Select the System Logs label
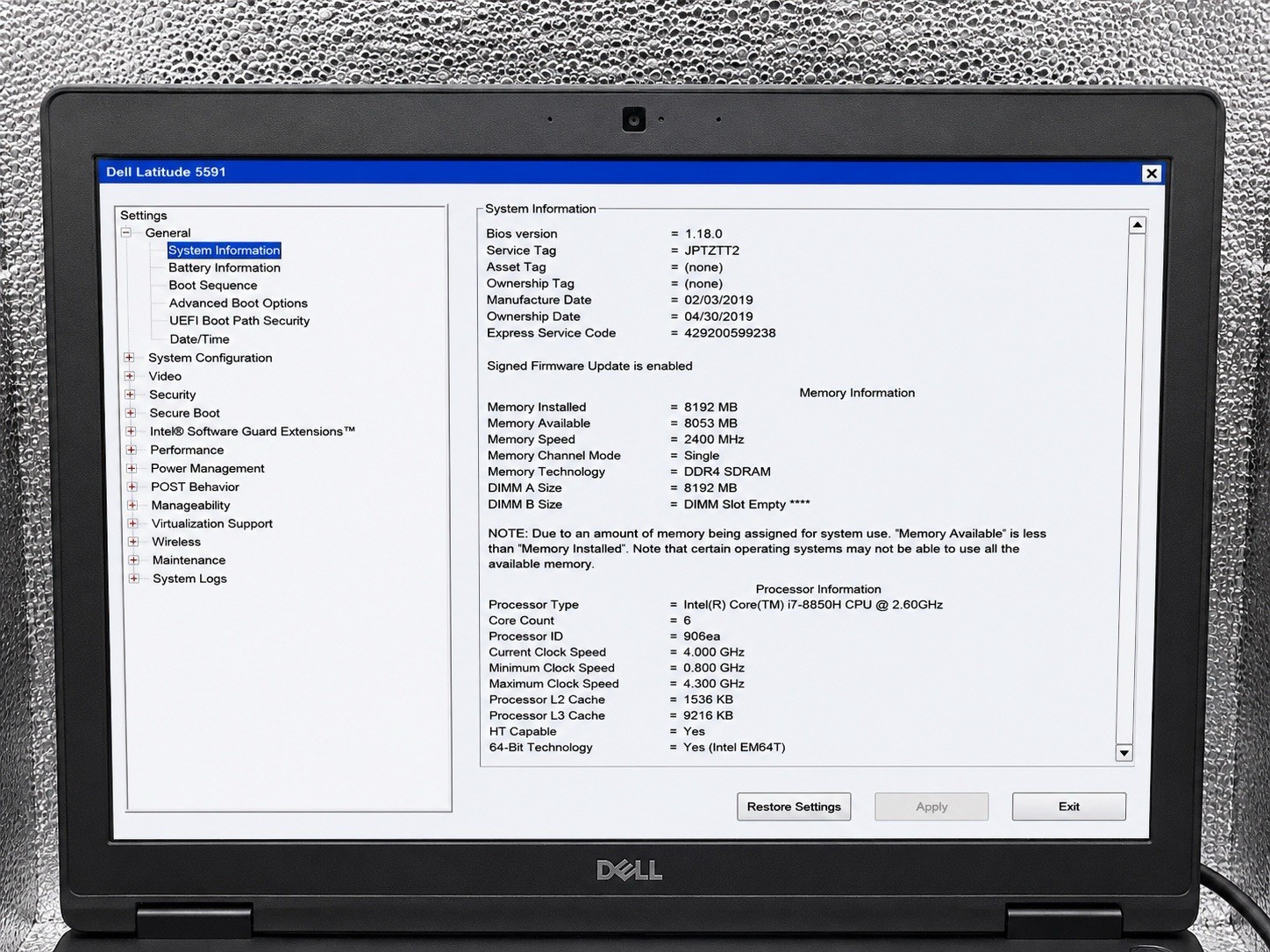Screen dimensions: 1270x952 190,579
